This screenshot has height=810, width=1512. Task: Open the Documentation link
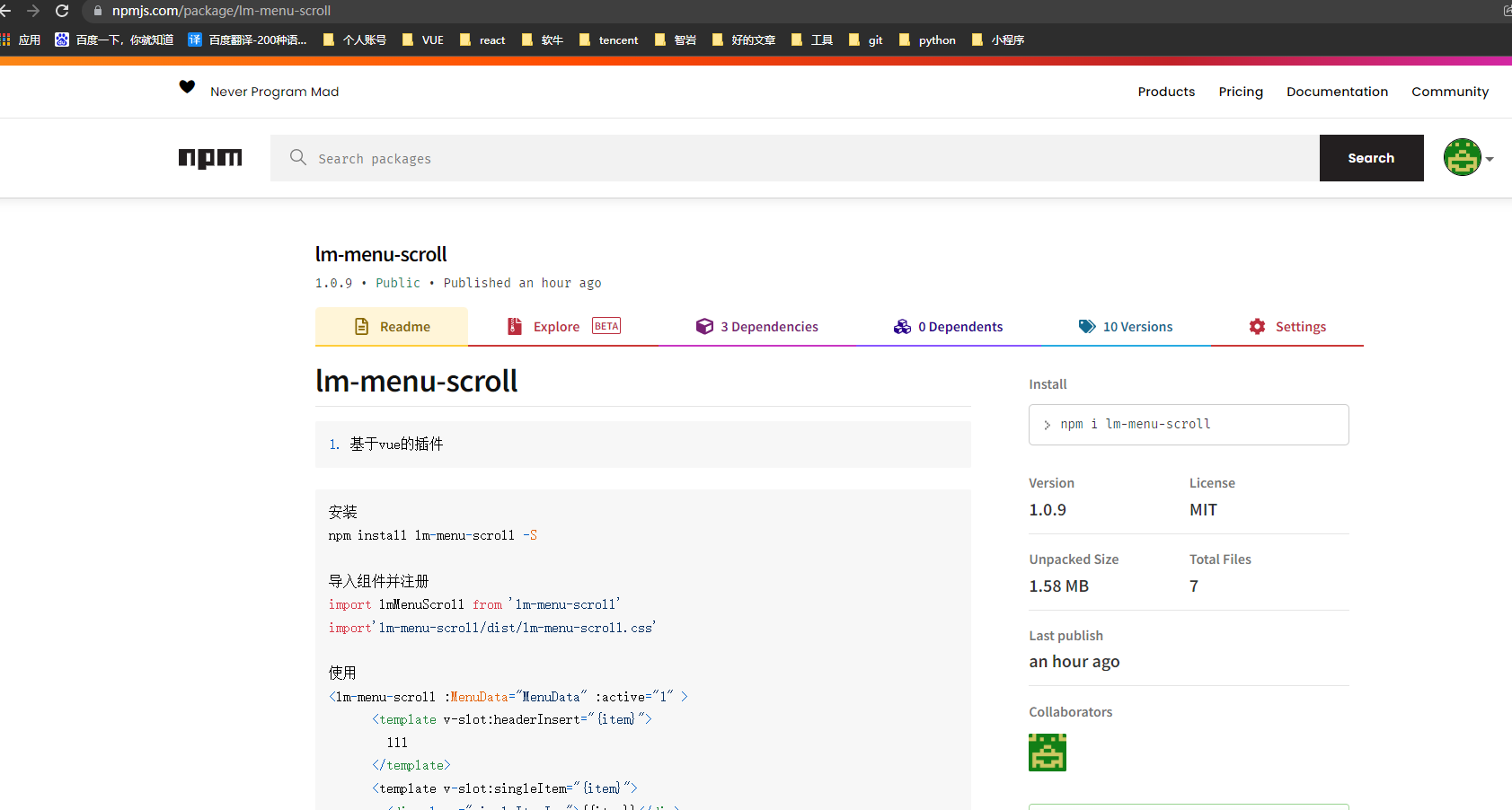(1337, 92)
